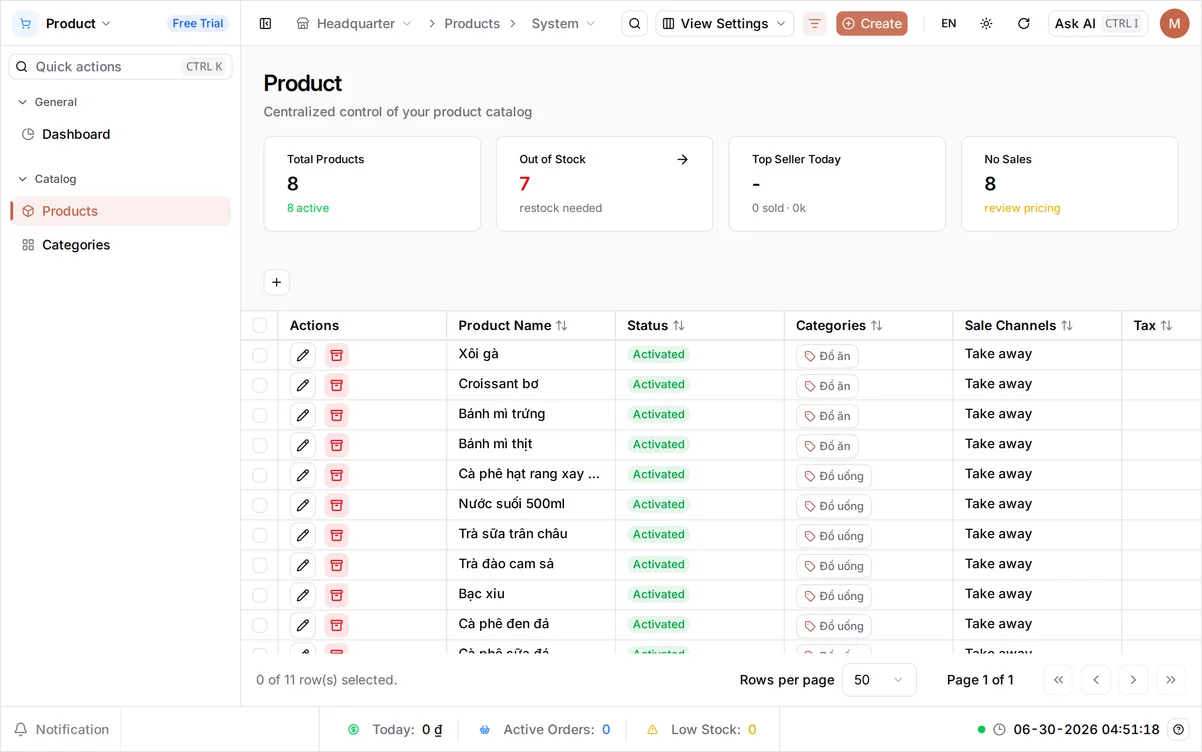
Task: Open the help icon in status bar
Action: [x=1179, y=729]
